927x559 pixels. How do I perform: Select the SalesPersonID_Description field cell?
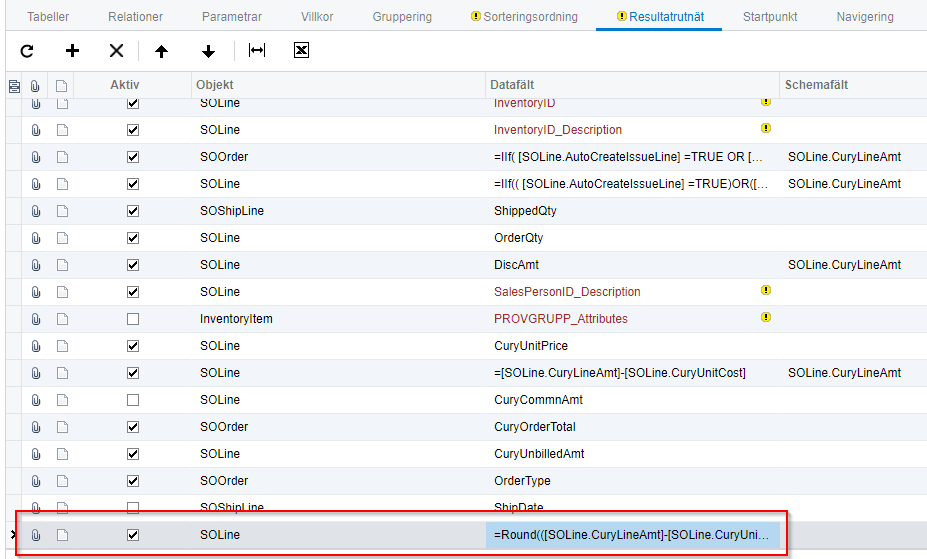click(567, 292)
